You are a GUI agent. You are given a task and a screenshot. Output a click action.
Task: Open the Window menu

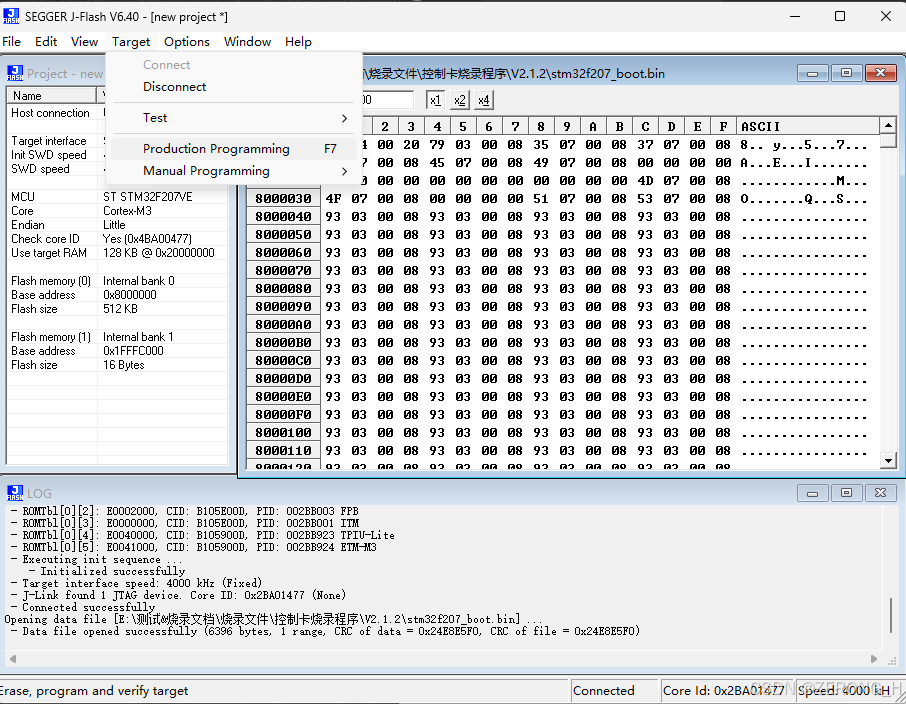247,42
